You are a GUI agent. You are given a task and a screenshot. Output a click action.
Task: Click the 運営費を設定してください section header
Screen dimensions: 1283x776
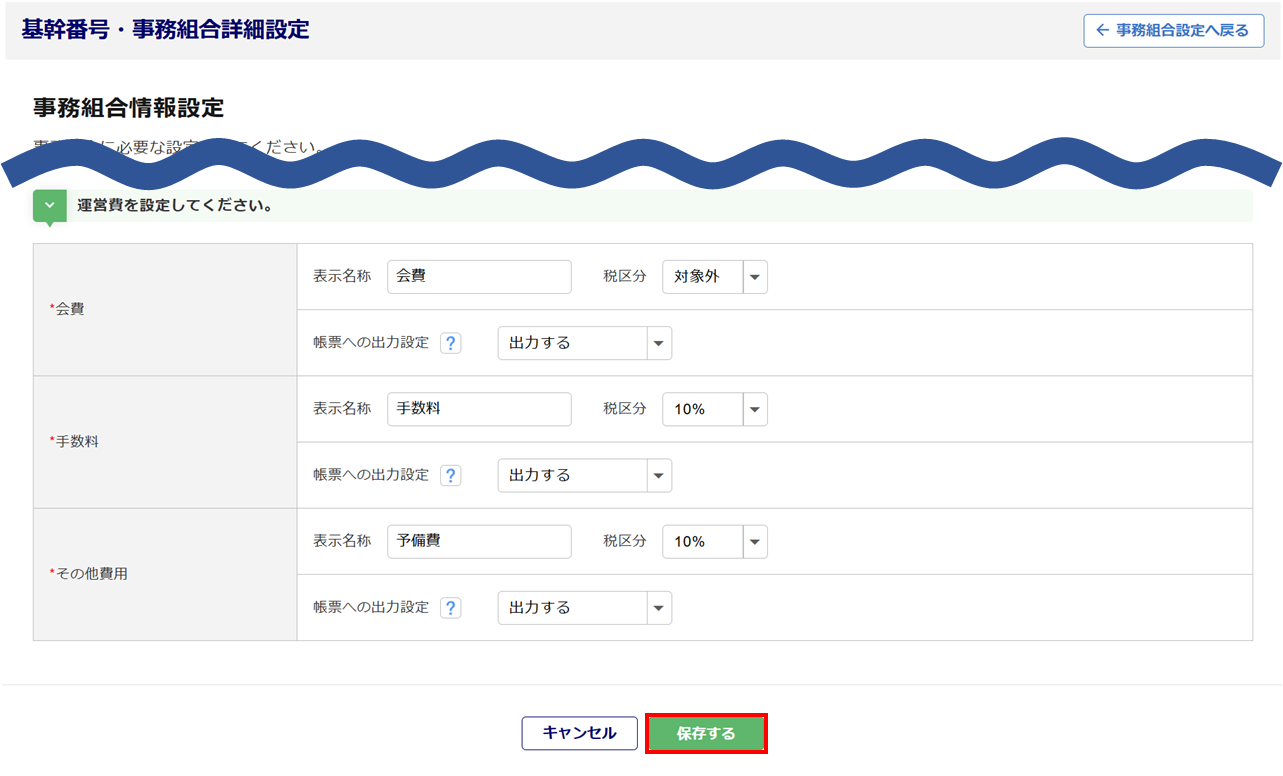pos(175,206)
